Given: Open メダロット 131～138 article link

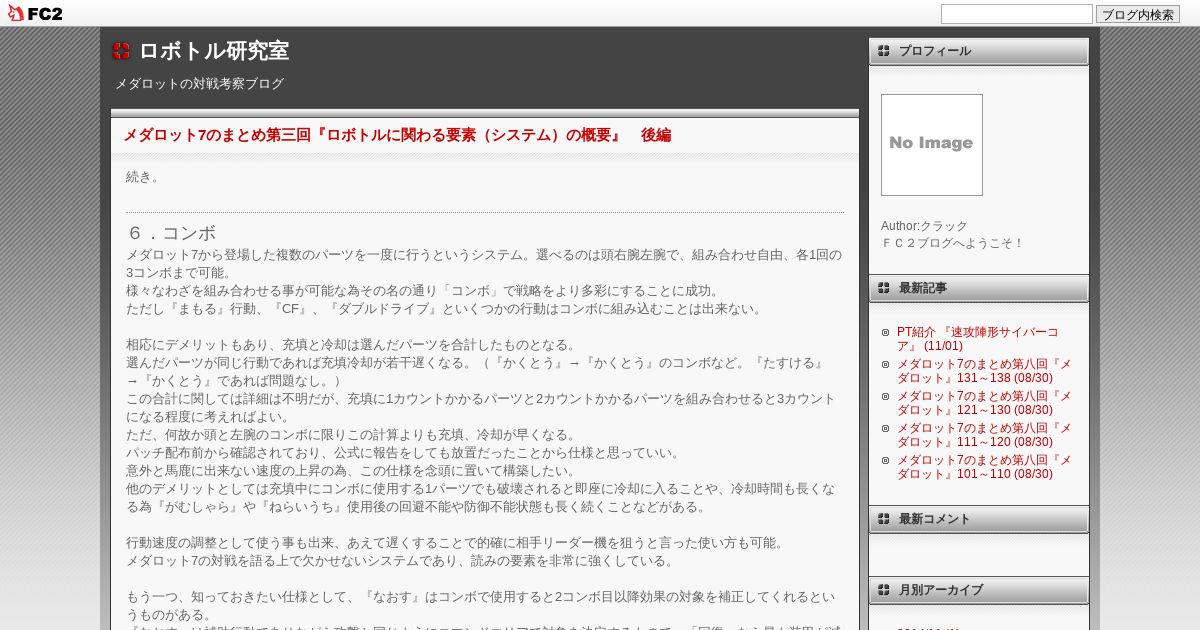Looking at the screenshot, I should click(x=984, y=371).
